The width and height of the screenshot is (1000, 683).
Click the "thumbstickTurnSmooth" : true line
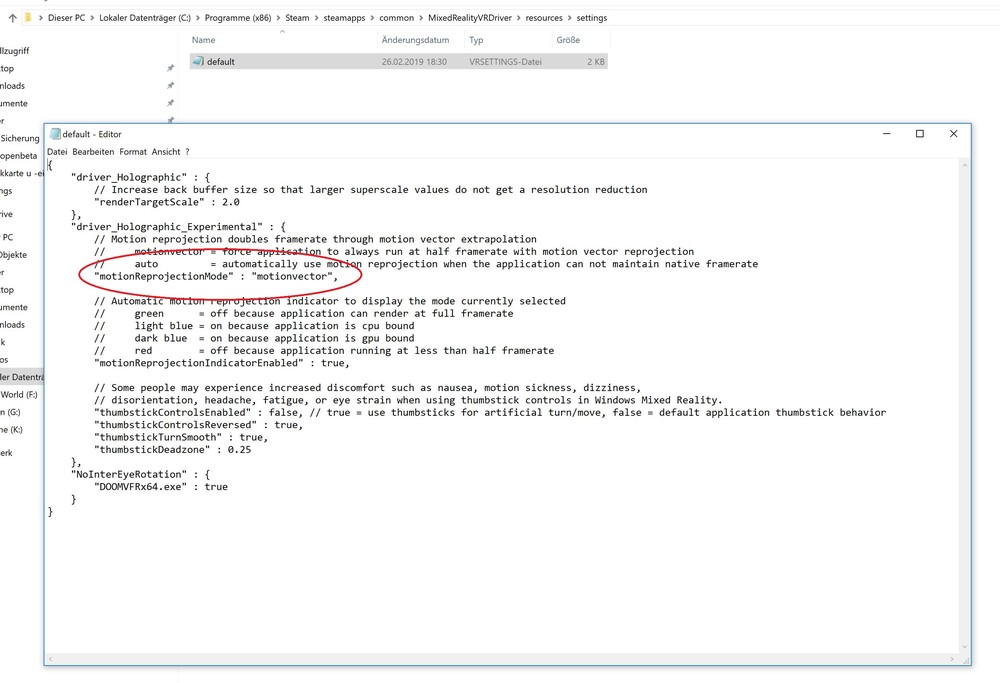point(181,437)
